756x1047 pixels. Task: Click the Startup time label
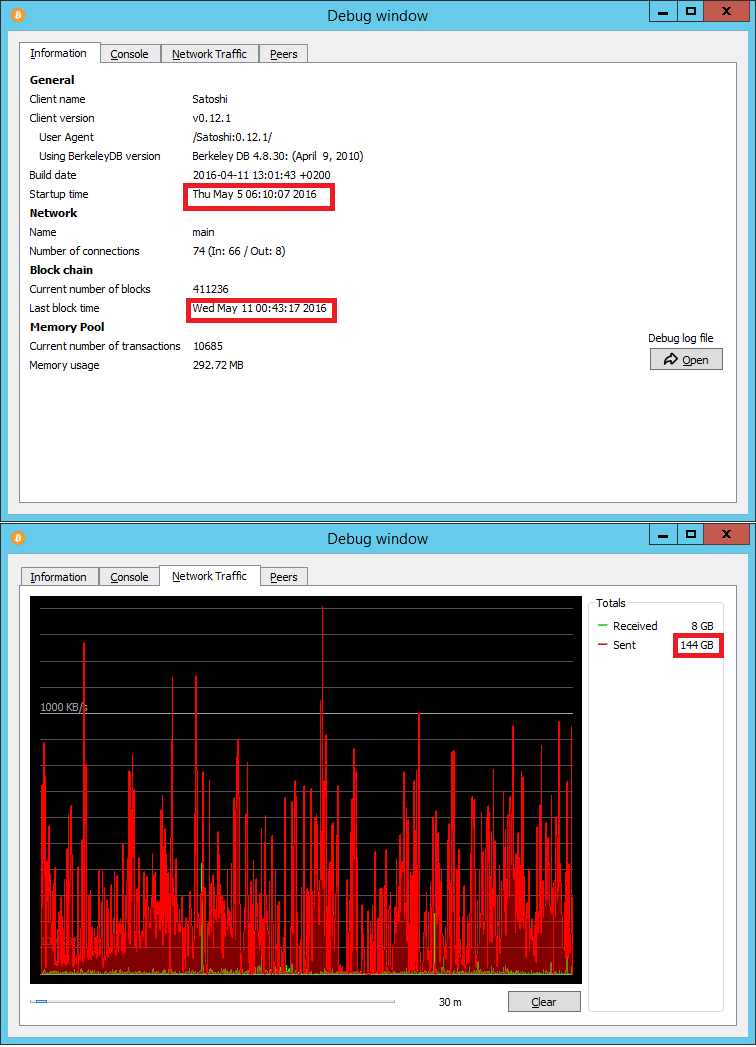59,194
